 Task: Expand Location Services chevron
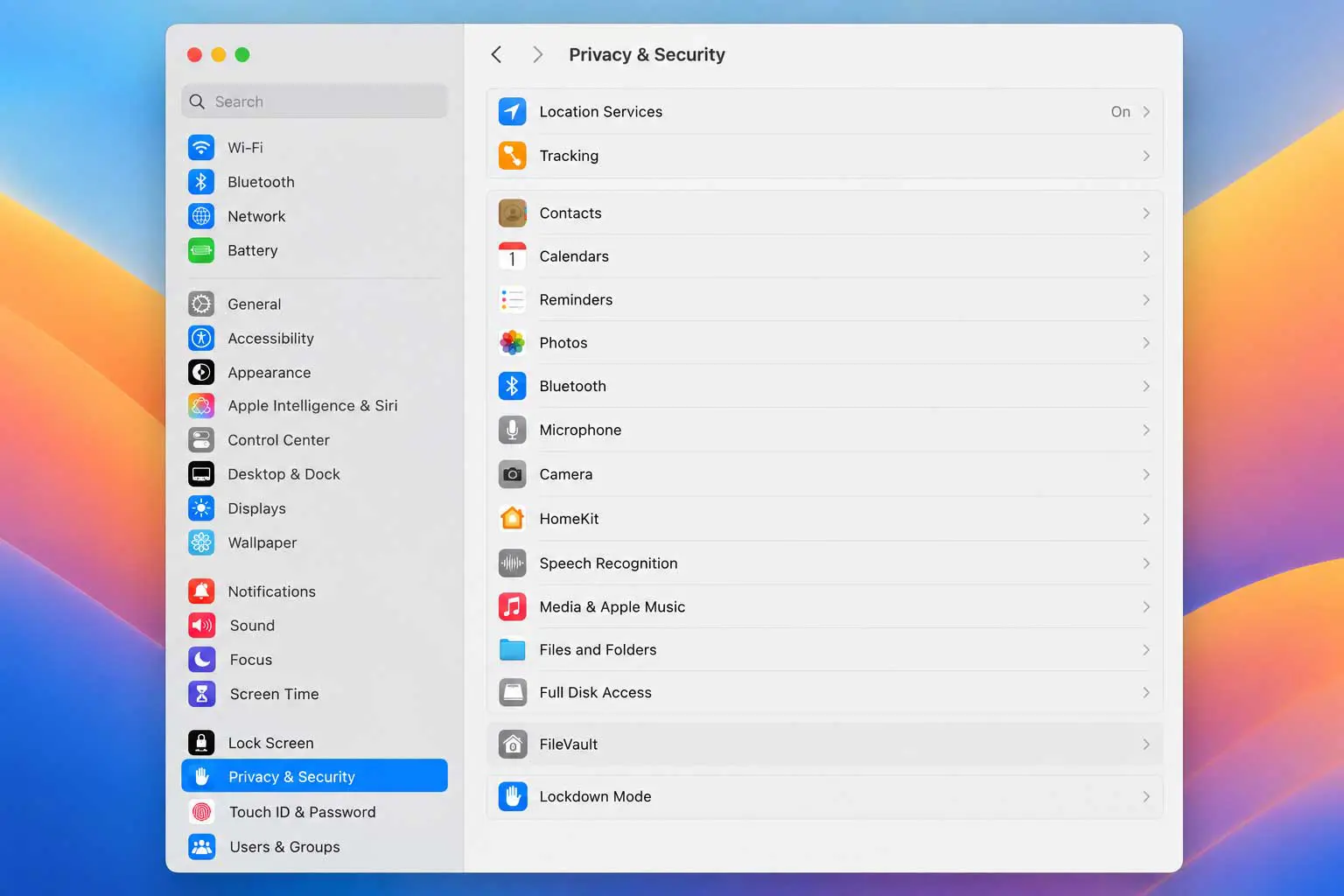(1146, 111)
